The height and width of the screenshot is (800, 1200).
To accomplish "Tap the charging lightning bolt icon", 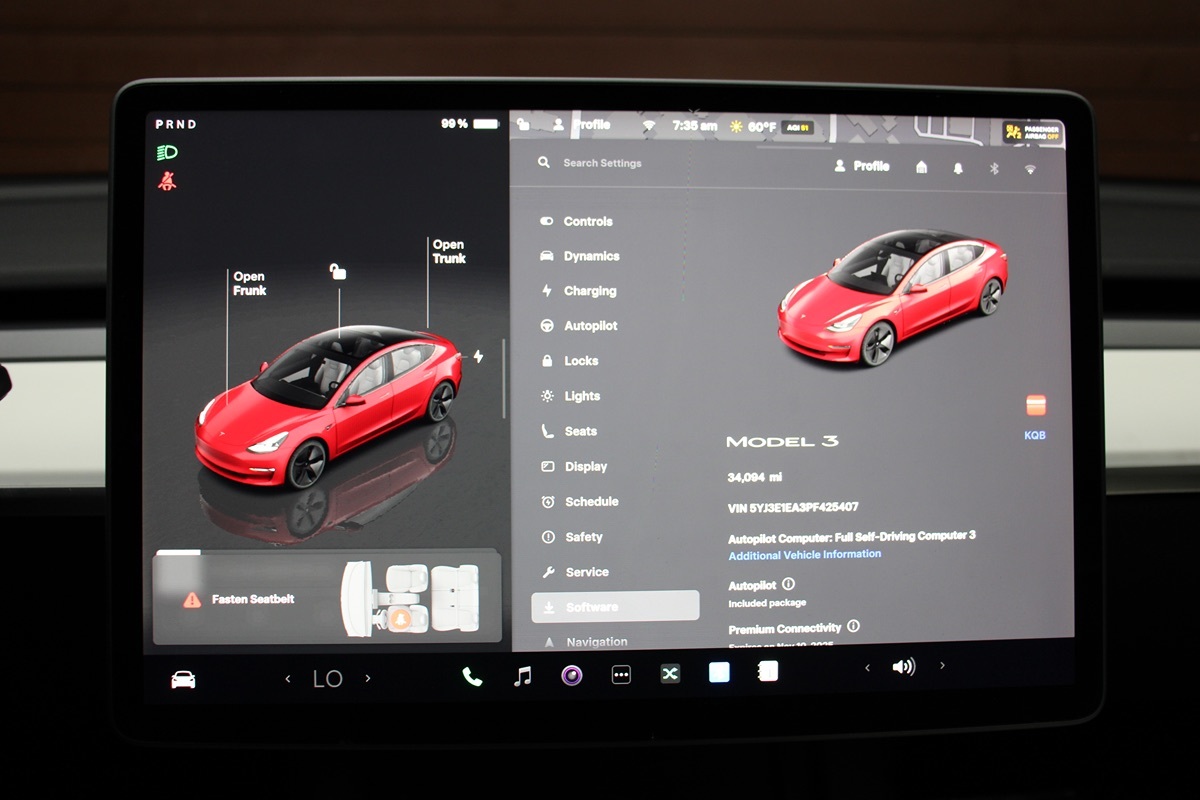I will point(478,356).
